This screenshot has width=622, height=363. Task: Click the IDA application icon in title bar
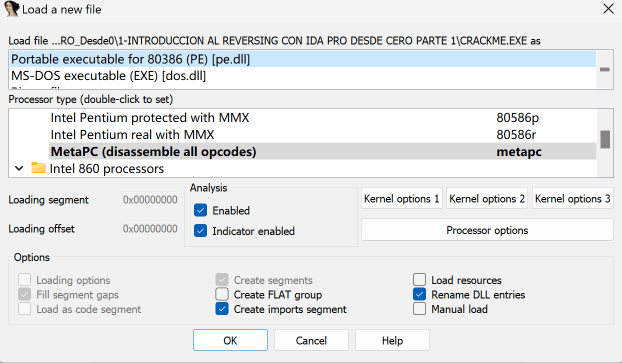pos(12,9)
